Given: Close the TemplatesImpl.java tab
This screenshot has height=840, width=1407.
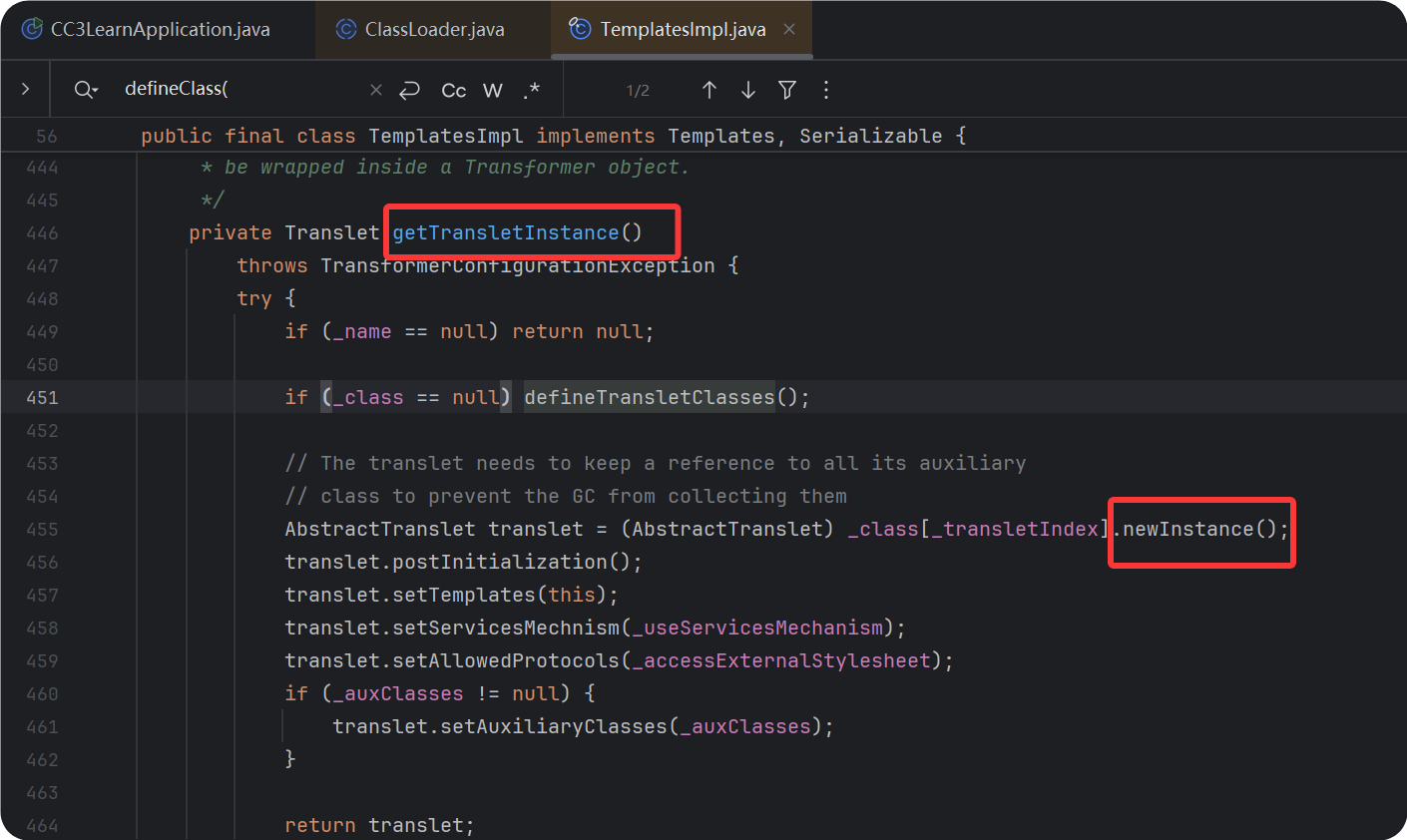Looking at the screenshot, I should click(x=788, y=29).
